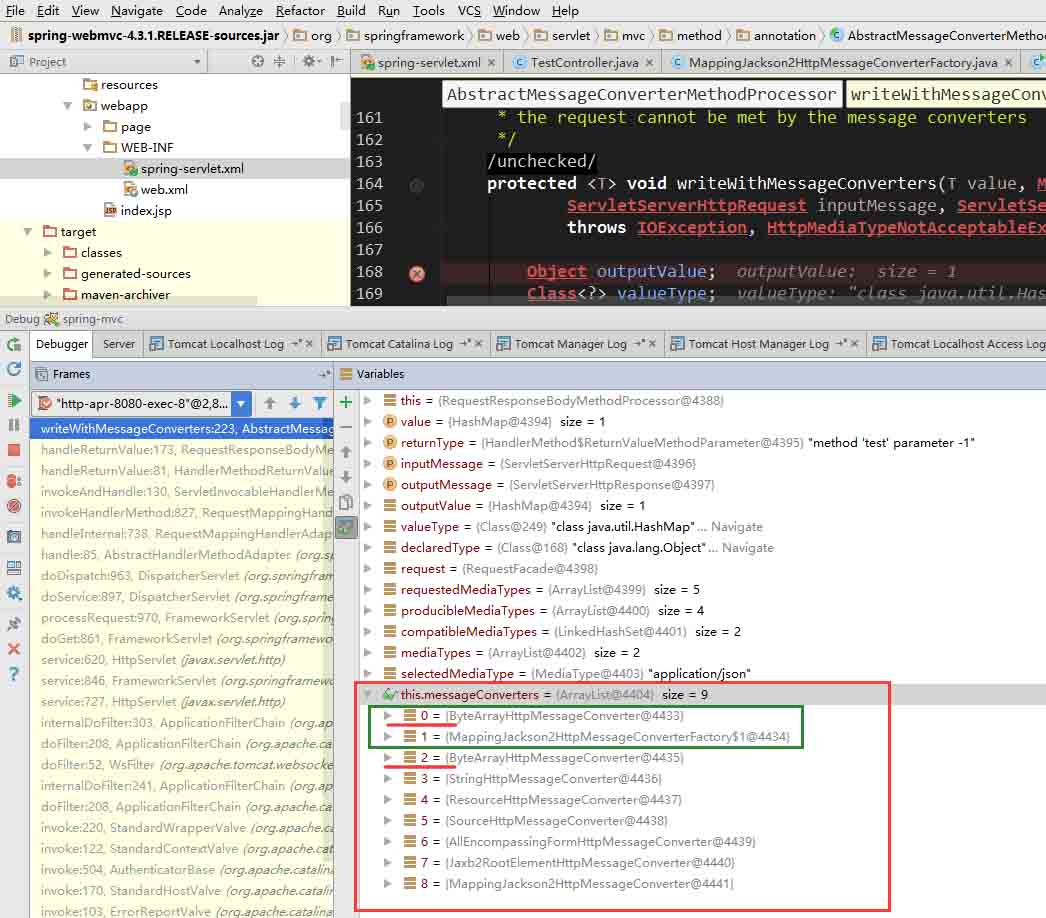Stop the debug session (red square)
The width and height of the screenshot is (1046, 918).
14,450
